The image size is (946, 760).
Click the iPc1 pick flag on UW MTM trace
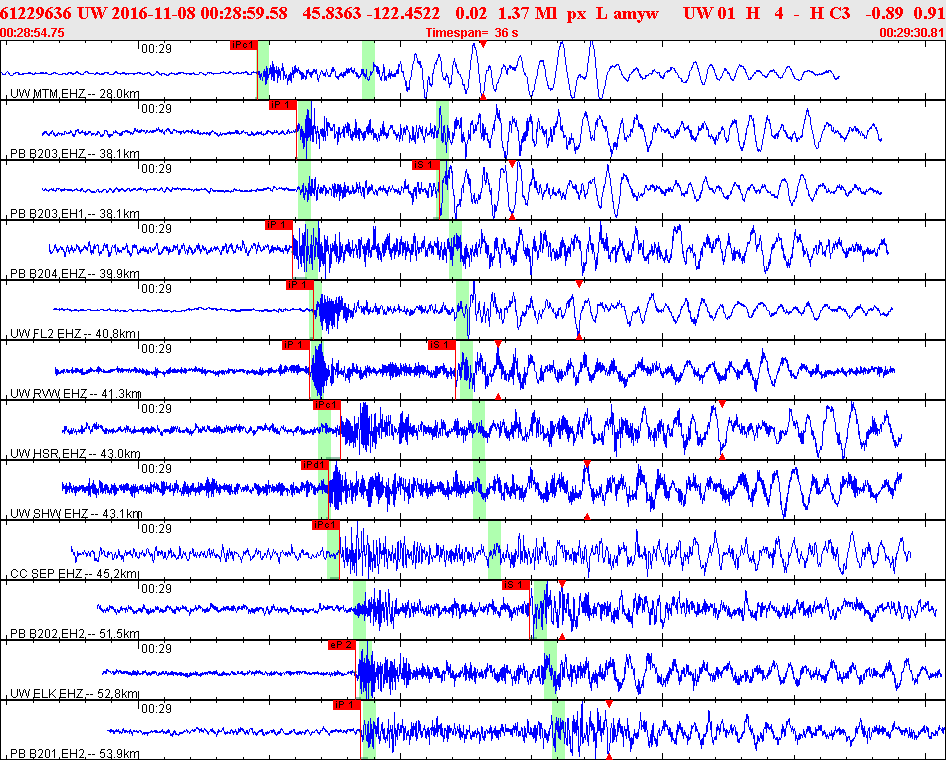point(244,45)
